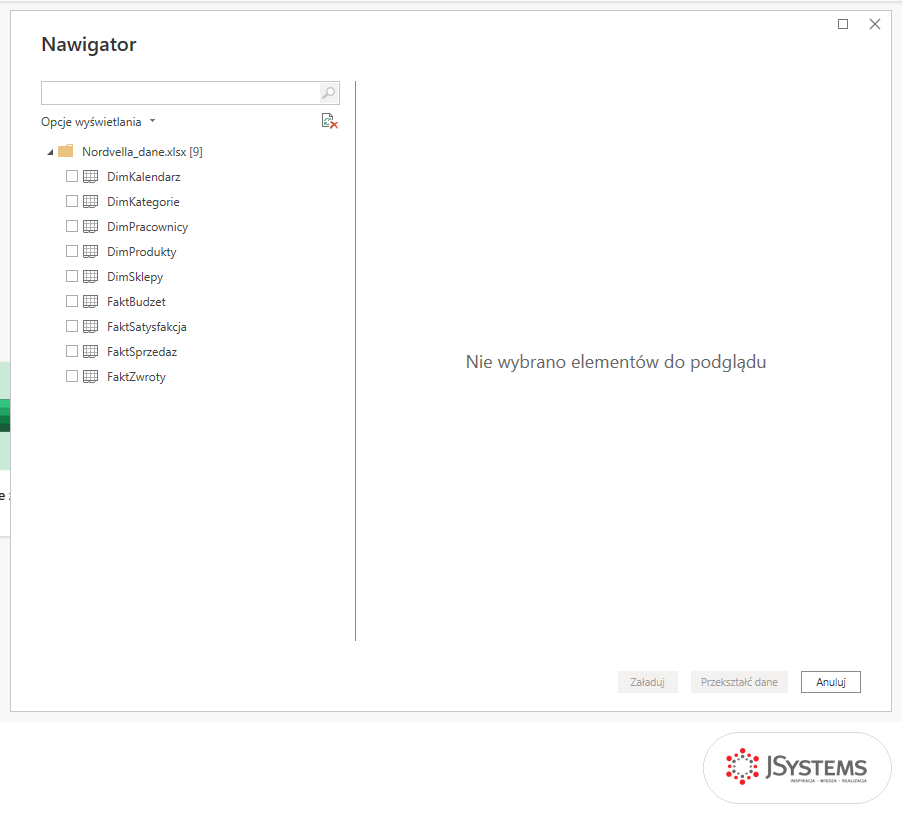Click the table icon next to DimKategorie
The image size is (902, 814).
point(90,201)
